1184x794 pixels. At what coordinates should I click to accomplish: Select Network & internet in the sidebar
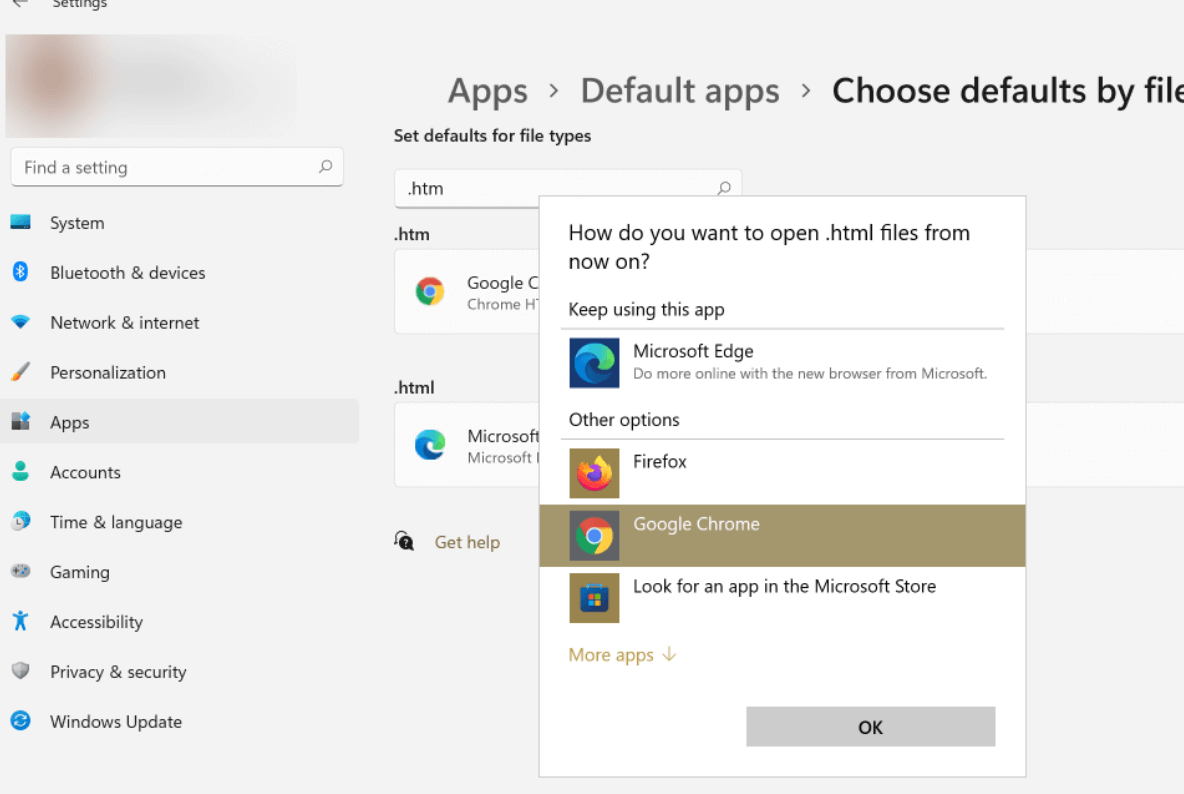pyautogui.click(x=124, y=323)
